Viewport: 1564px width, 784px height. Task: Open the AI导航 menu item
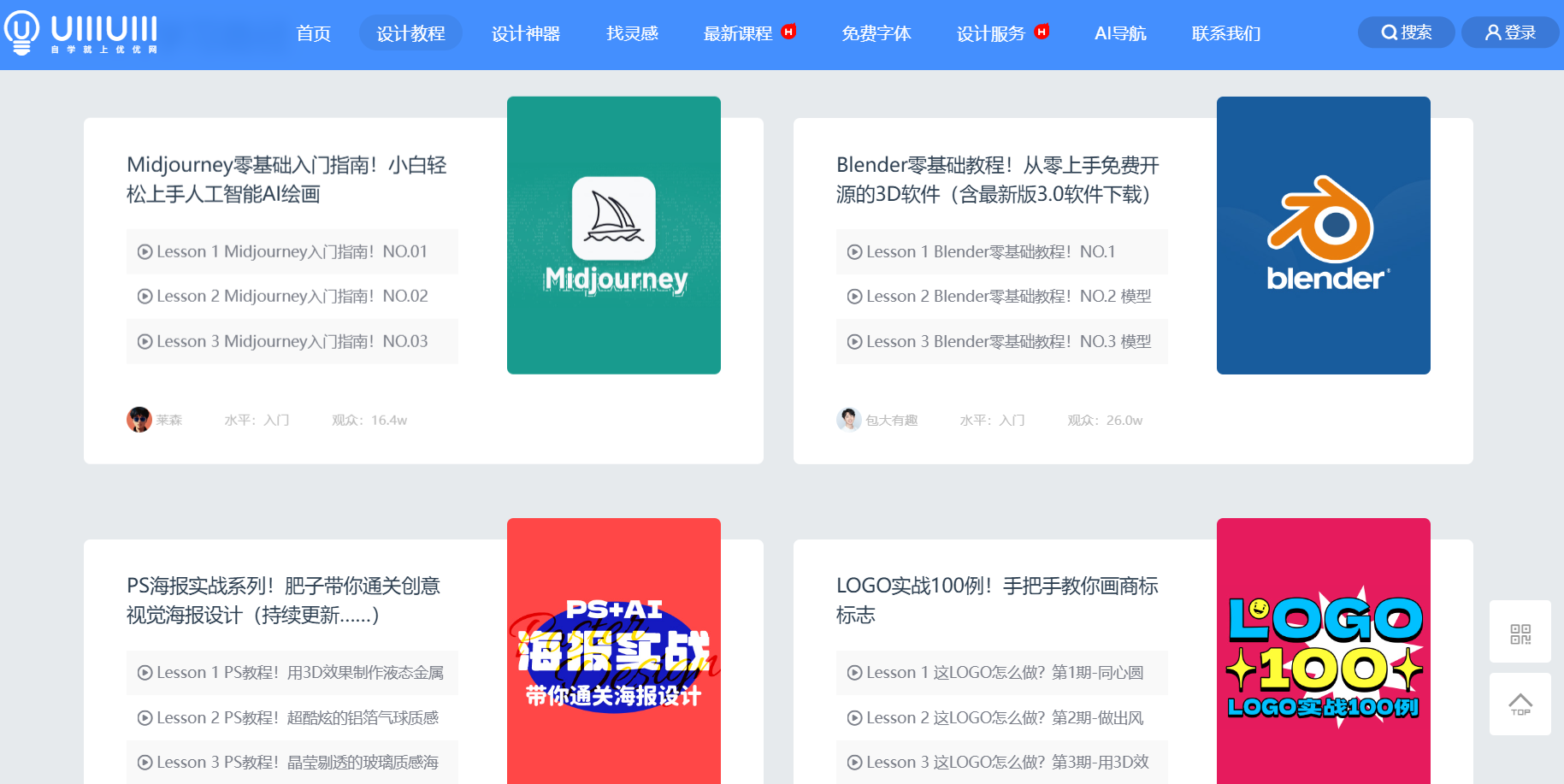coord(1120,33)
